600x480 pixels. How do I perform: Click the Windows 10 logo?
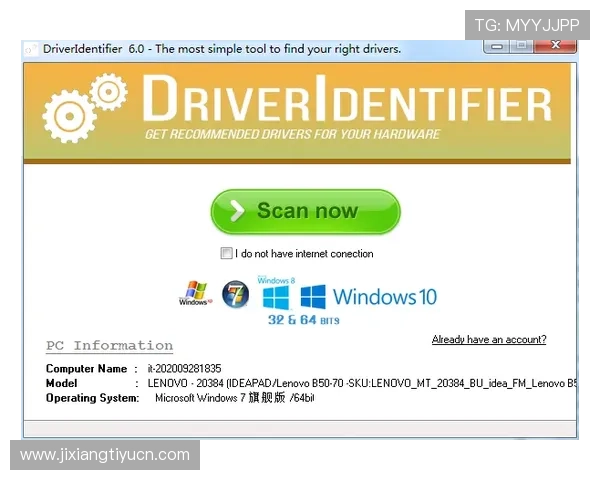point(369,297)
